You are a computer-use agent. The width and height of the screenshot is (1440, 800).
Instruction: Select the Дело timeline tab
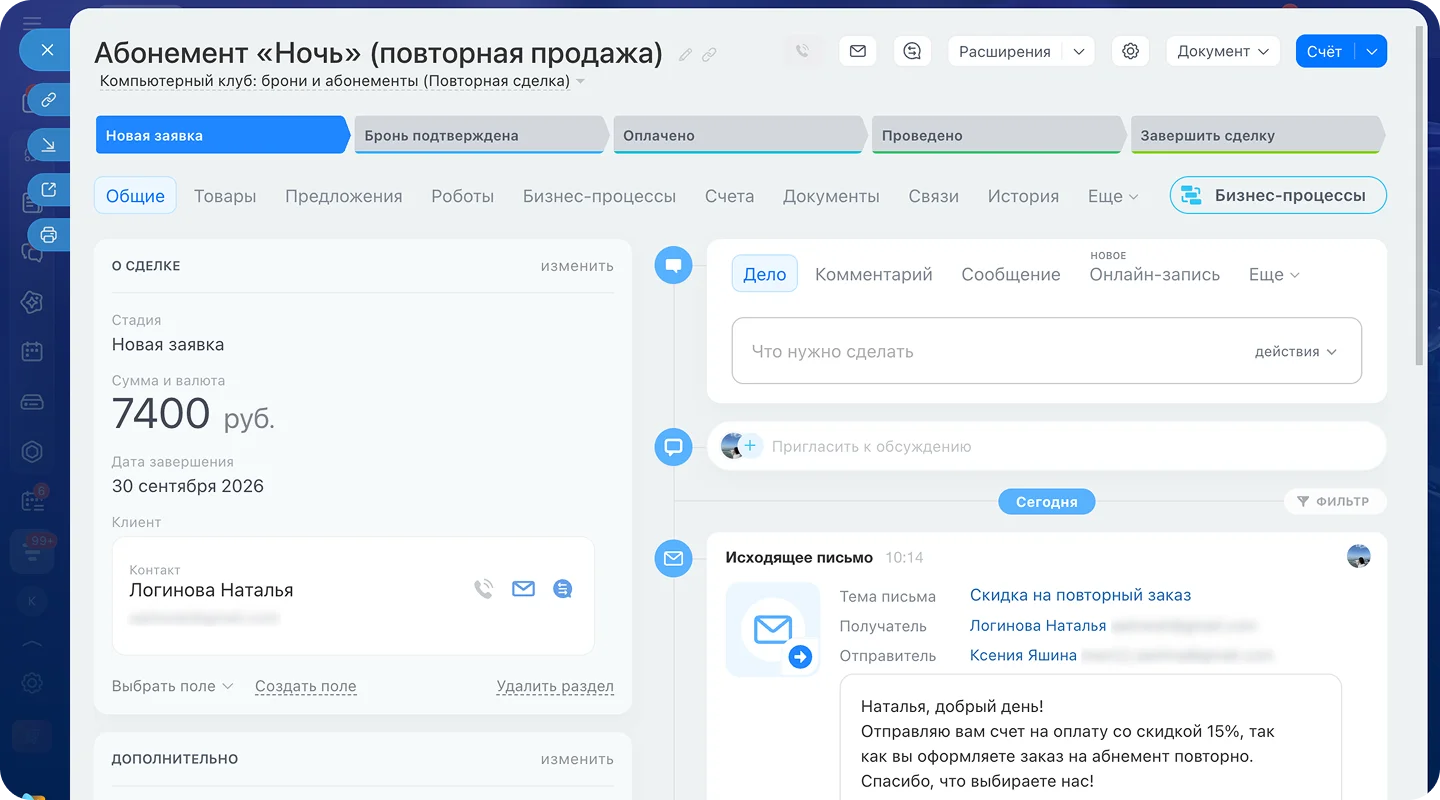click(765, 274)
